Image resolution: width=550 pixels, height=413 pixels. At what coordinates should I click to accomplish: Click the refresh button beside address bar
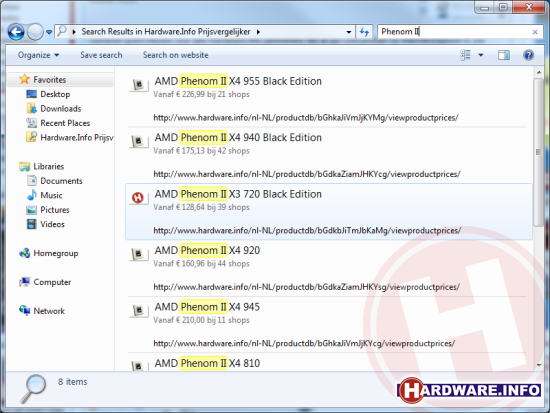point(364,32)
